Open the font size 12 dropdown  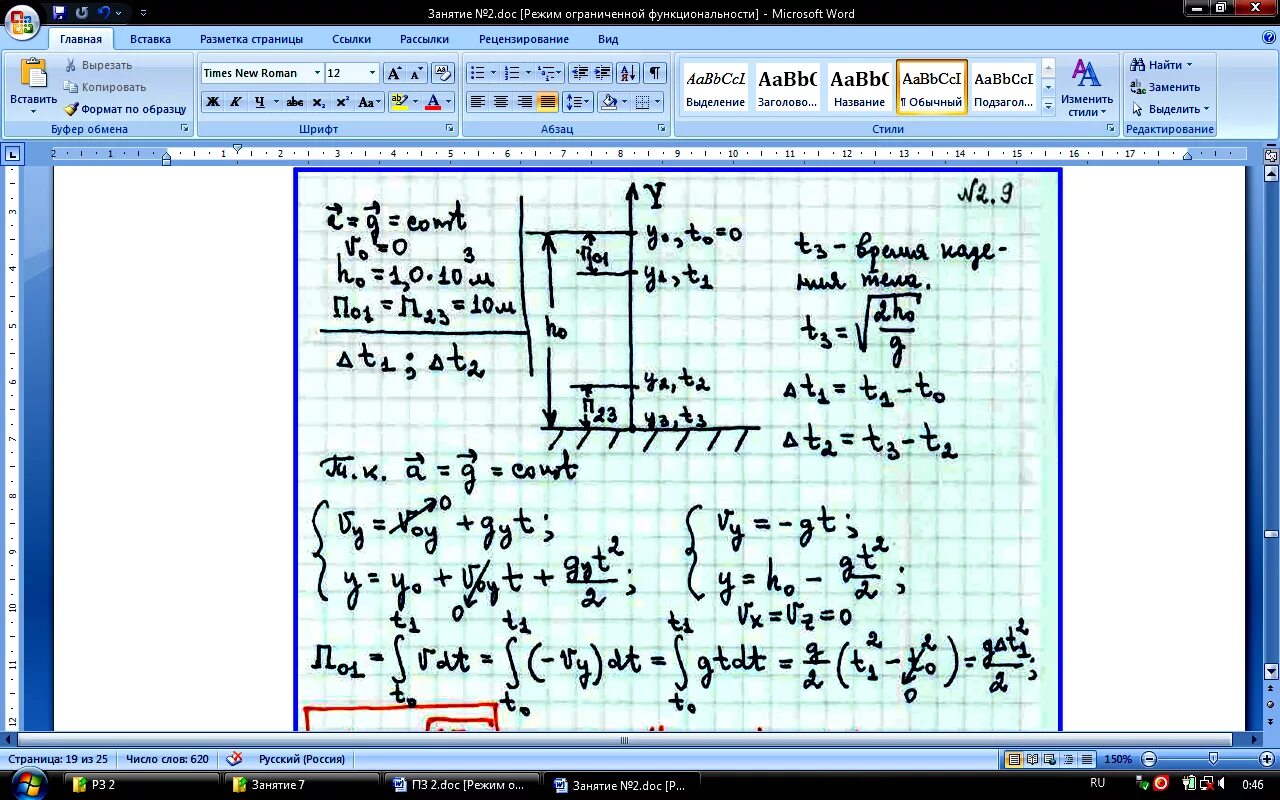click(x=372, y=73)
